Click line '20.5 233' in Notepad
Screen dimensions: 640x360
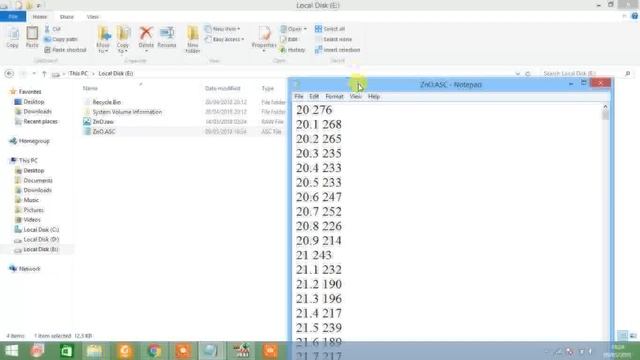pyautogui.click(x=319, y=182)
